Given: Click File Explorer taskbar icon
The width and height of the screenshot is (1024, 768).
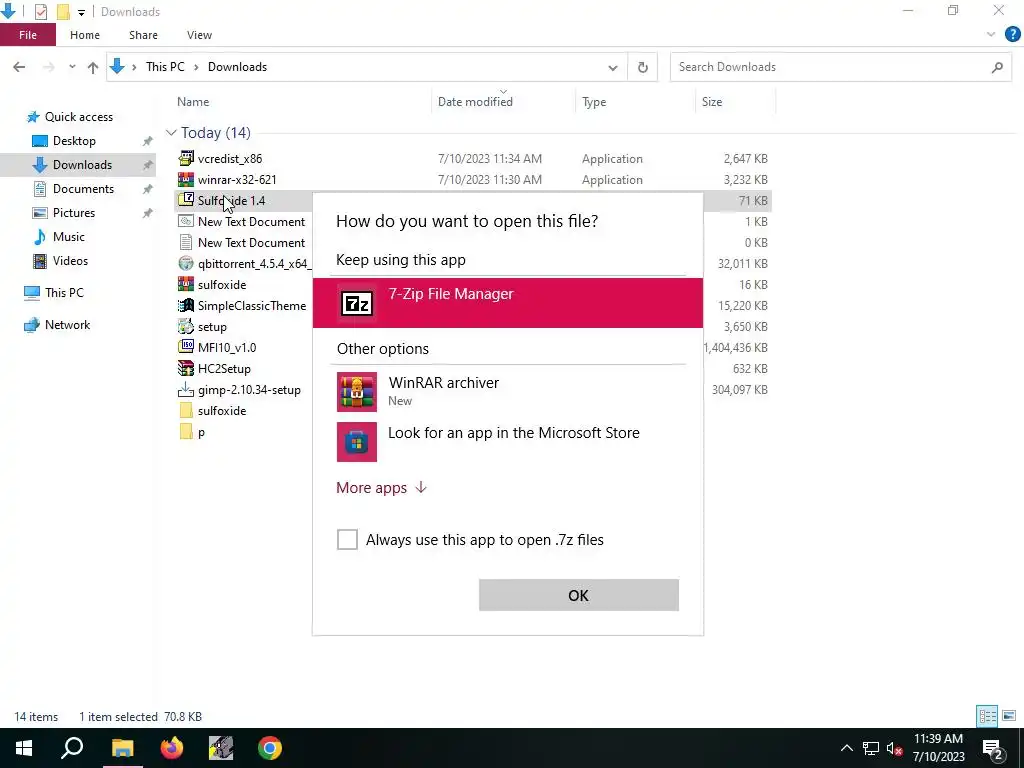Looking at the screenshot, I should [x=122, y=748].
